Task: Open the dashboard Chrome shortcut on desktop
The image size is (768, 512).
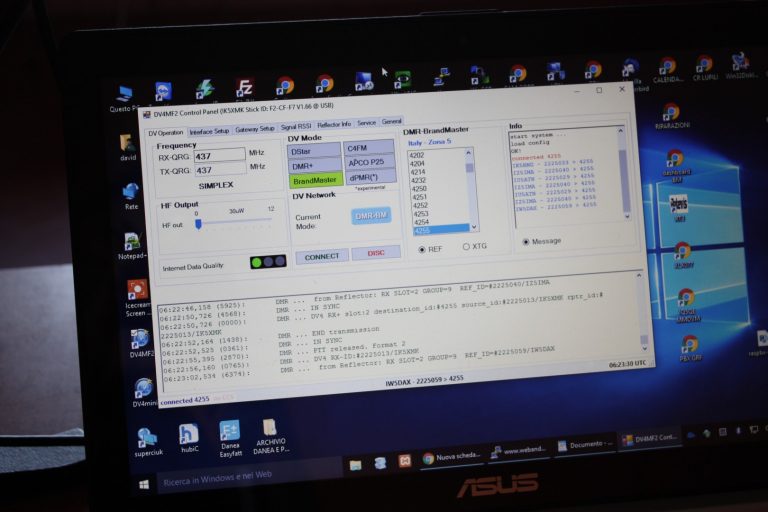Action: click(x=677, y=167)
